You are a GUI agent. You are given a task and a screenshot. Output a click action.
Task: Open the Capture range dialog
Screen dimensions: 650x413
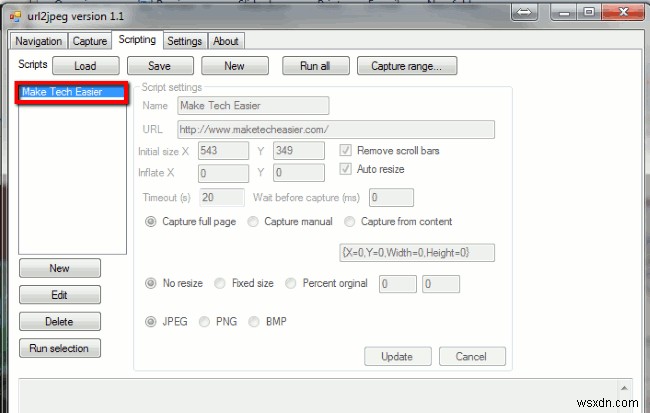[x=407, y=66]
